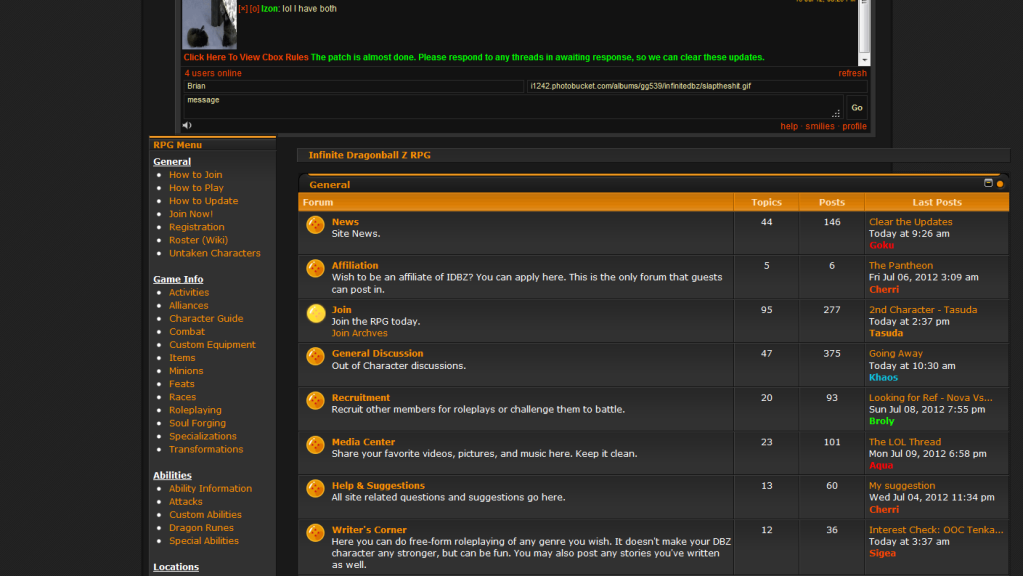This screenshot has height=576, width=1023.
Task: Click the Writer's Corner dragon ball icon
Action: click(x=316, y=533)
